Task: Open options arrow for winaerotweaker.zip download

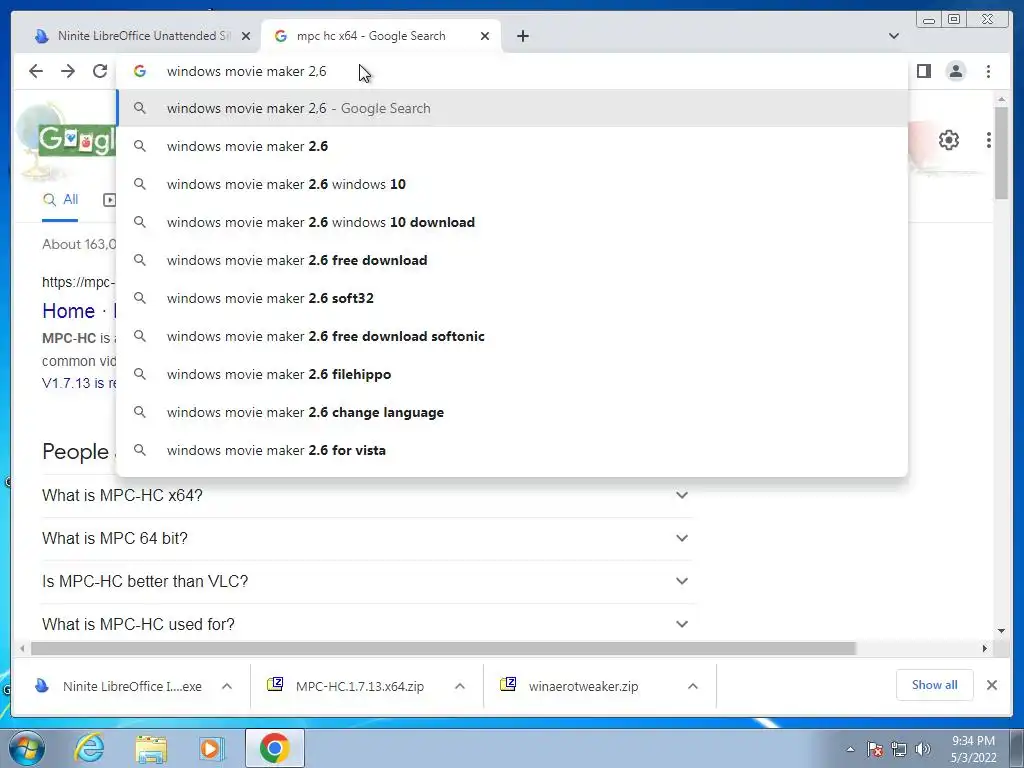Action: tap(693, 686)
